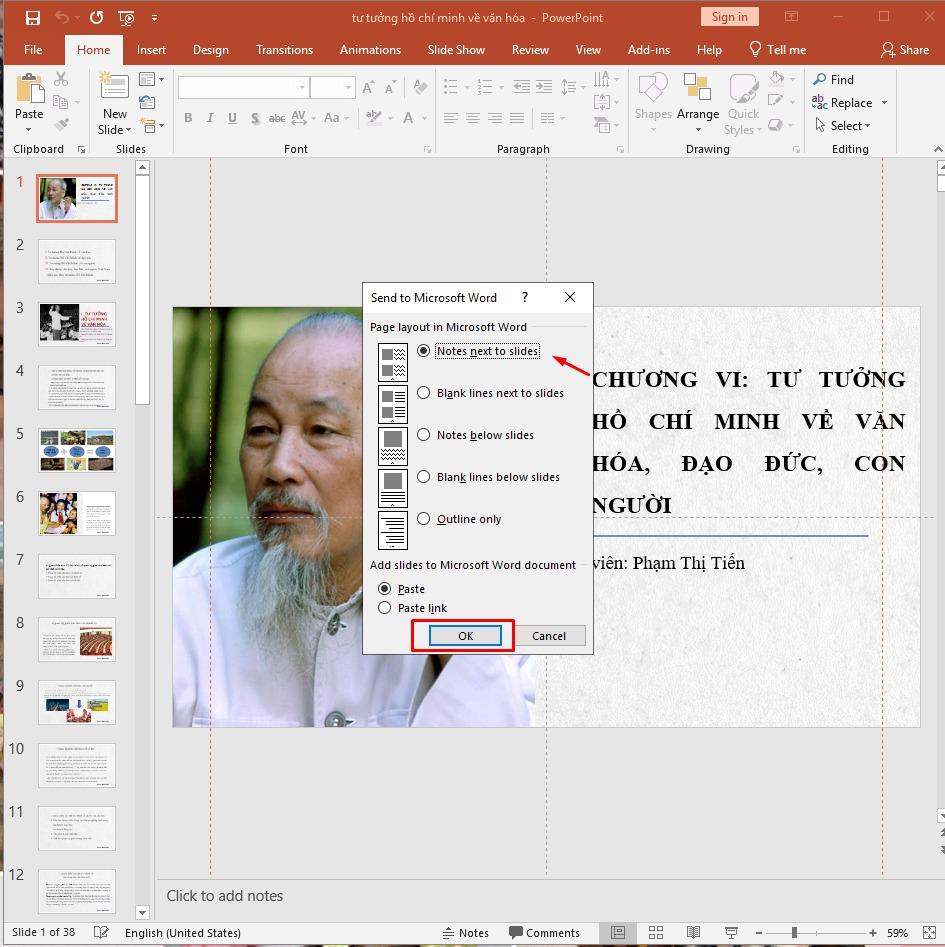This screenshot has width=945, height=947.
Task: Open the Review ribbon tab
Action: (530, 49)
